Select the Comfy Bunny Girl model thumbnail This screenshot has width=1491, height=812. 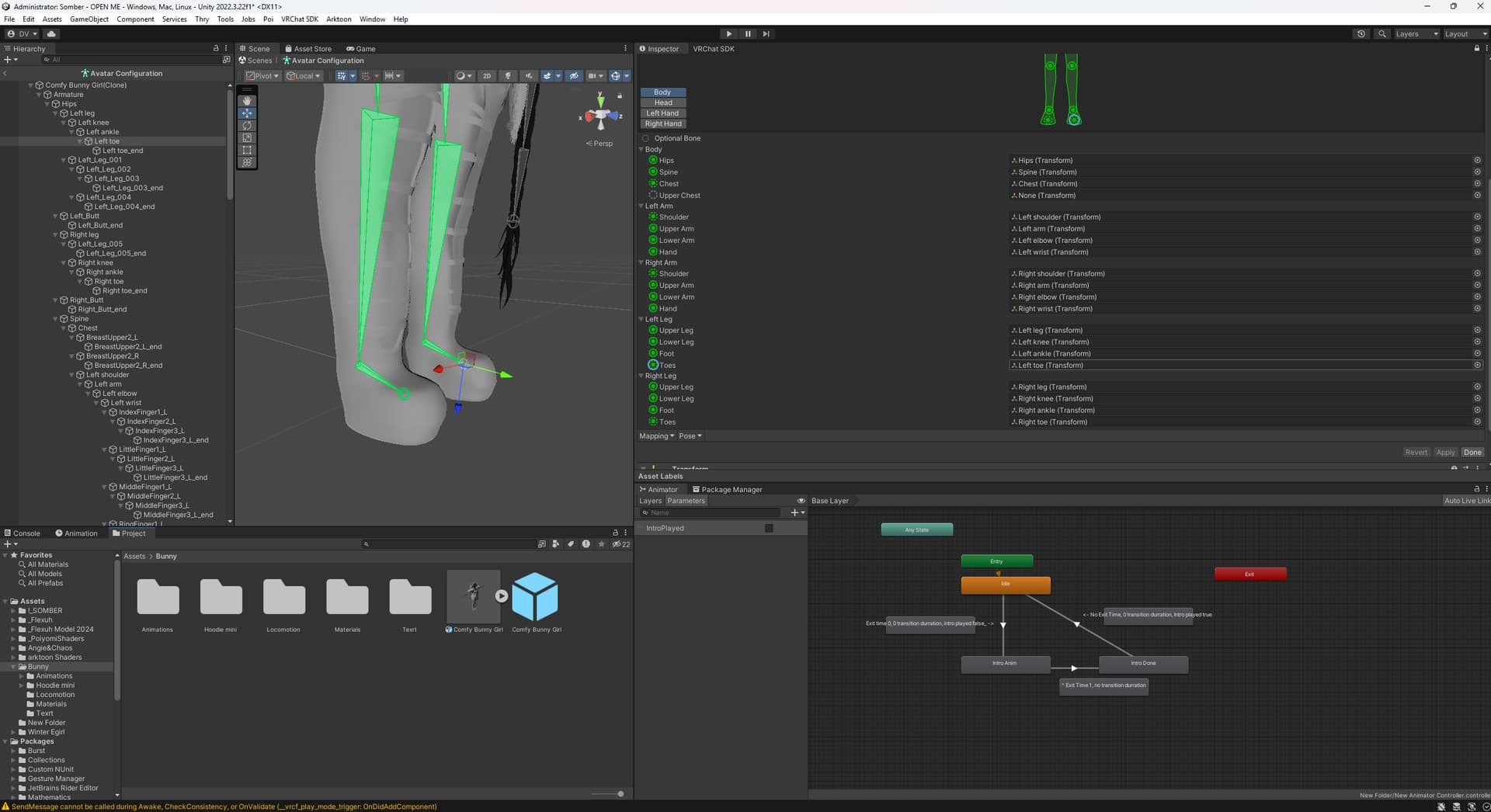[474, 596]
